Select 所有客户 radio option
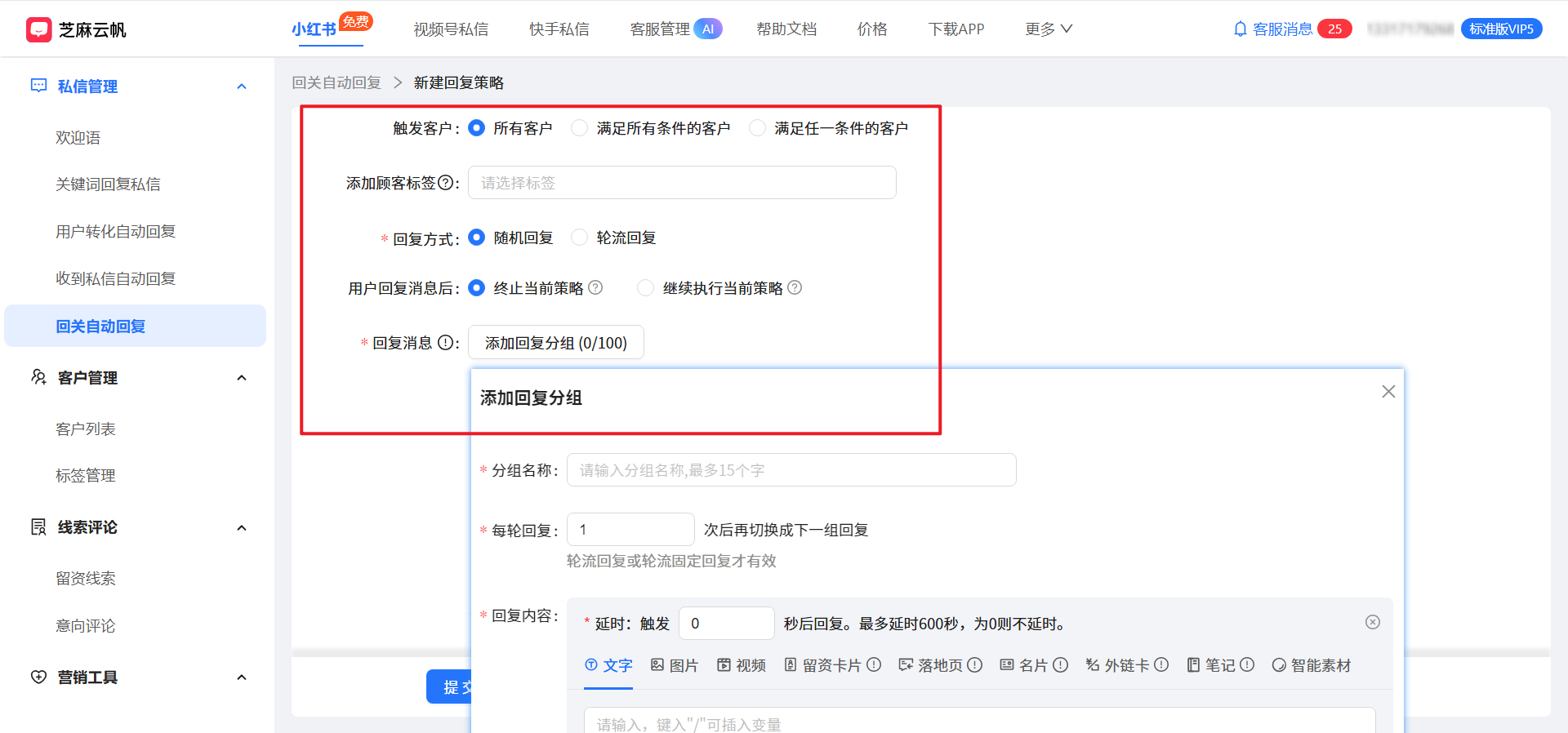 tap(477, 128)
